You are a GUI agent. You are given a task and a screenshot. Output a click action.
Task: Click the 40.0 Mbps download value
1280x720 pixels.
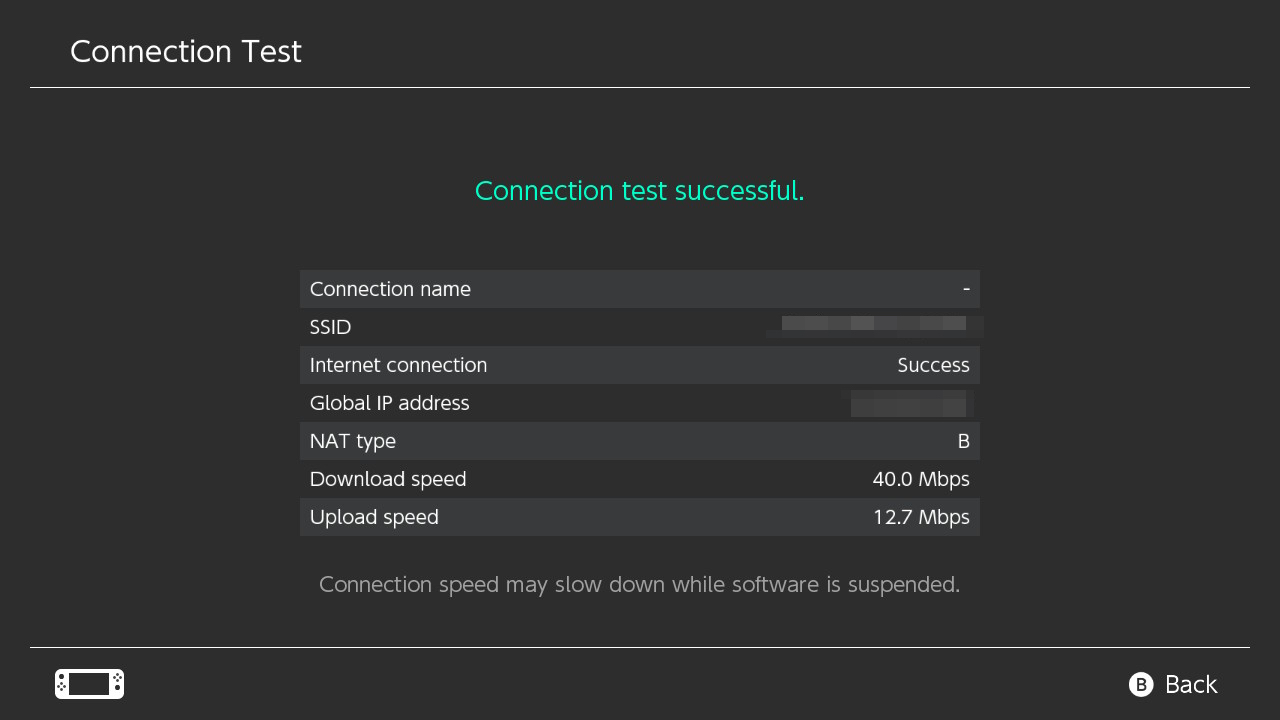(920, 479)
